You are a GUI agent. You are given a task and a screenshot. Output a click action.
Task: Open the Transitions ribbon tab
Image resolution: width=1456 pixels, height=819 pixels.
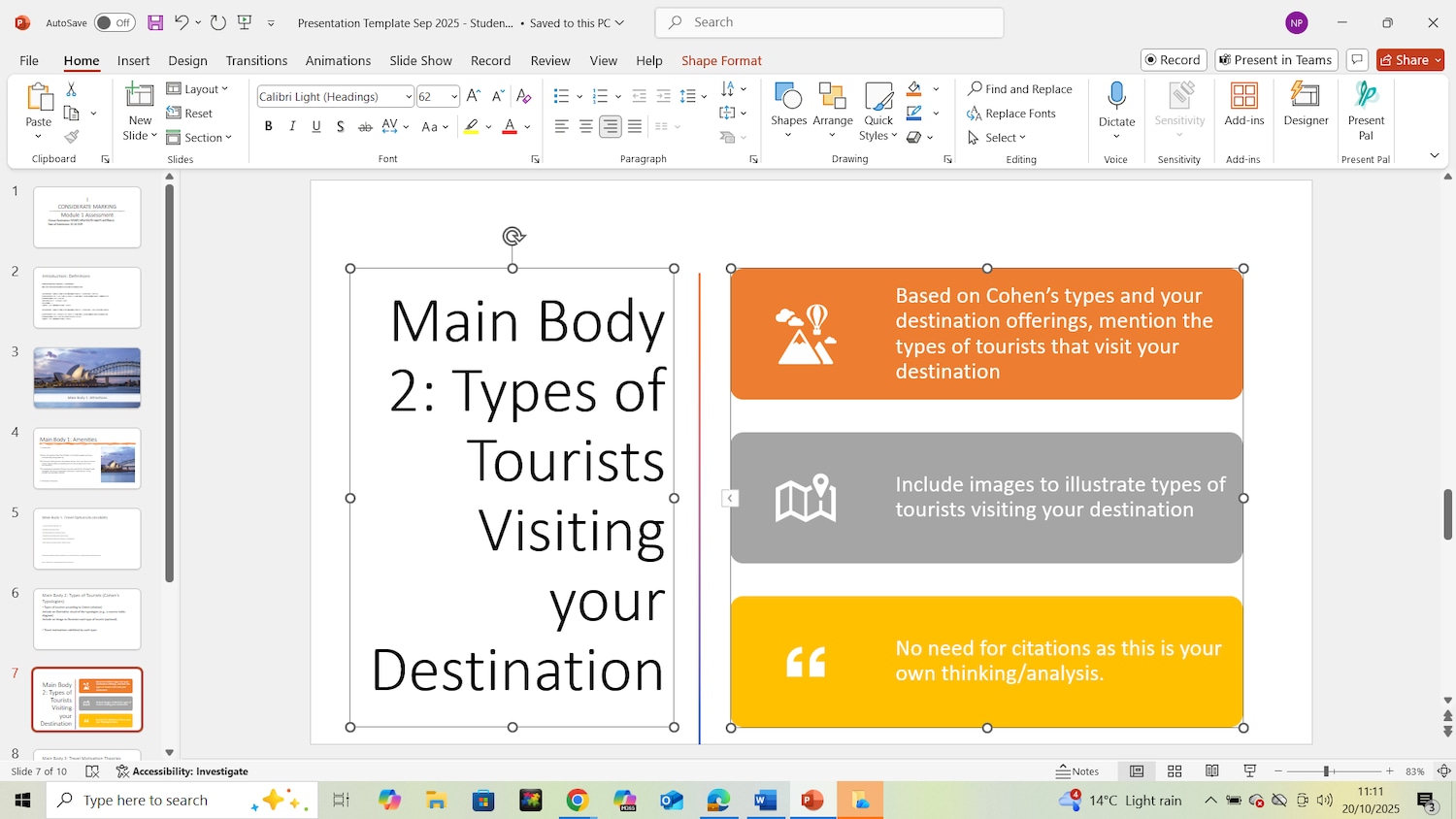(x=256, y=60)
